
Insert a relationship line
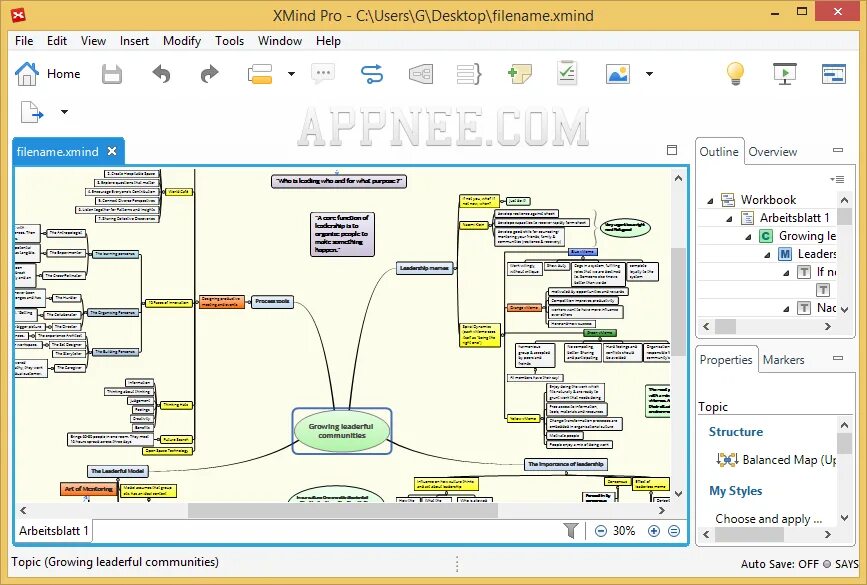click(x=372, y=74)
